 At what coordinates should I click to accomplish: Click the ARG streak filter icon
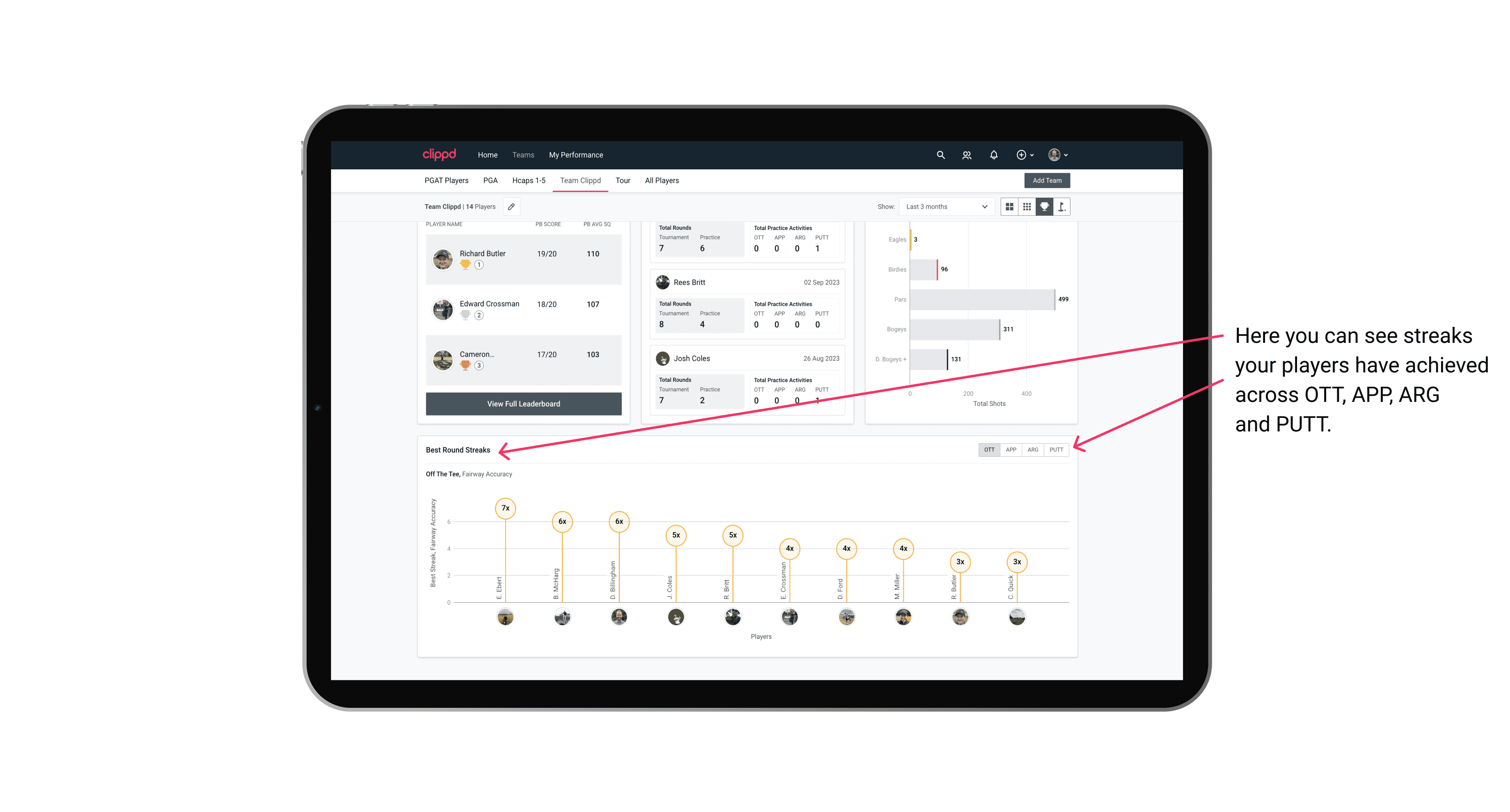[1033, 450]
